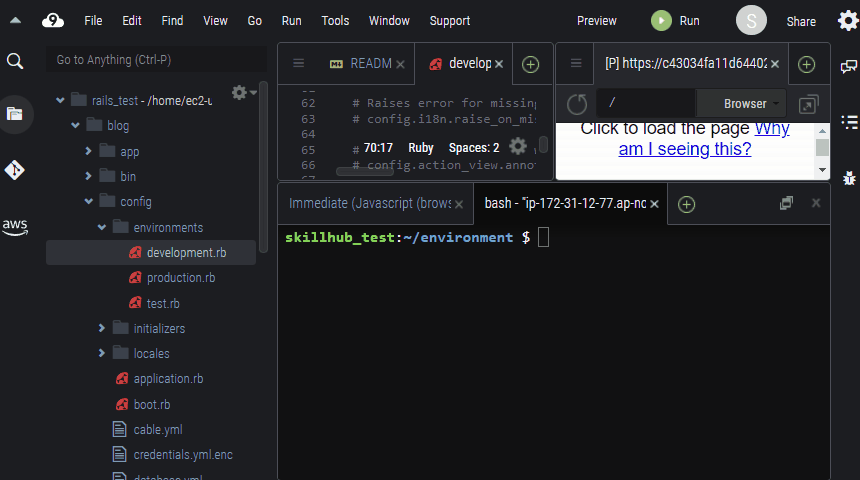Open the user avatar S
Image resolution: width=860 pixels, height=480 pixels.
pos(751,21)
